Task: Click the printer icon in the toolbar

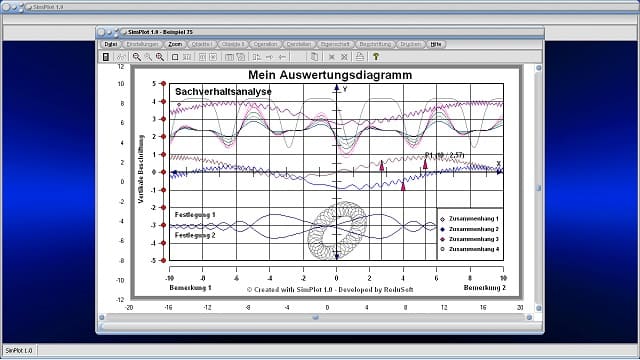Action: (360, 57)
